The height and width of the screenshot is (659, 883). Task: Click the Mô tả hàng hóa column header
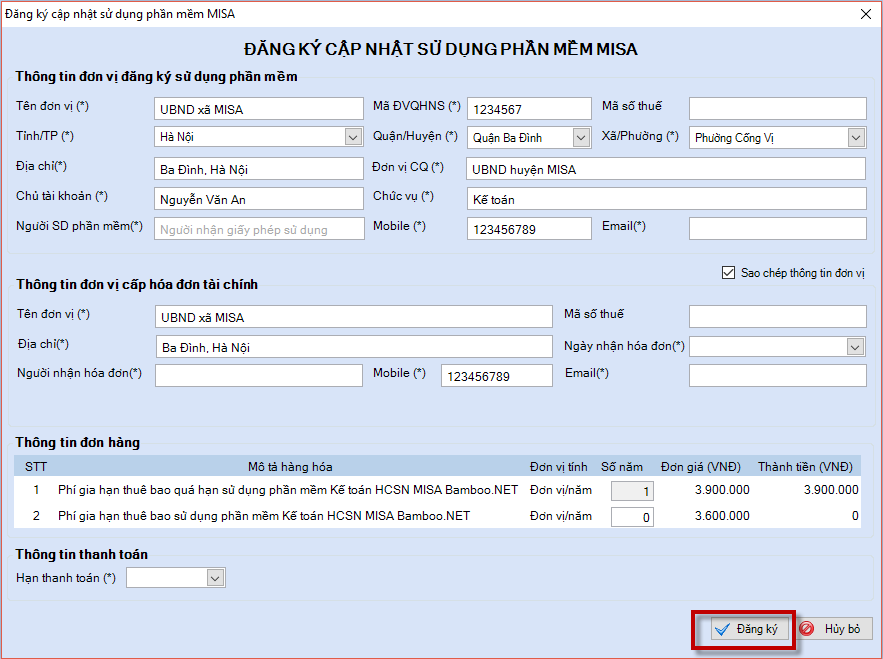[290, 467]
